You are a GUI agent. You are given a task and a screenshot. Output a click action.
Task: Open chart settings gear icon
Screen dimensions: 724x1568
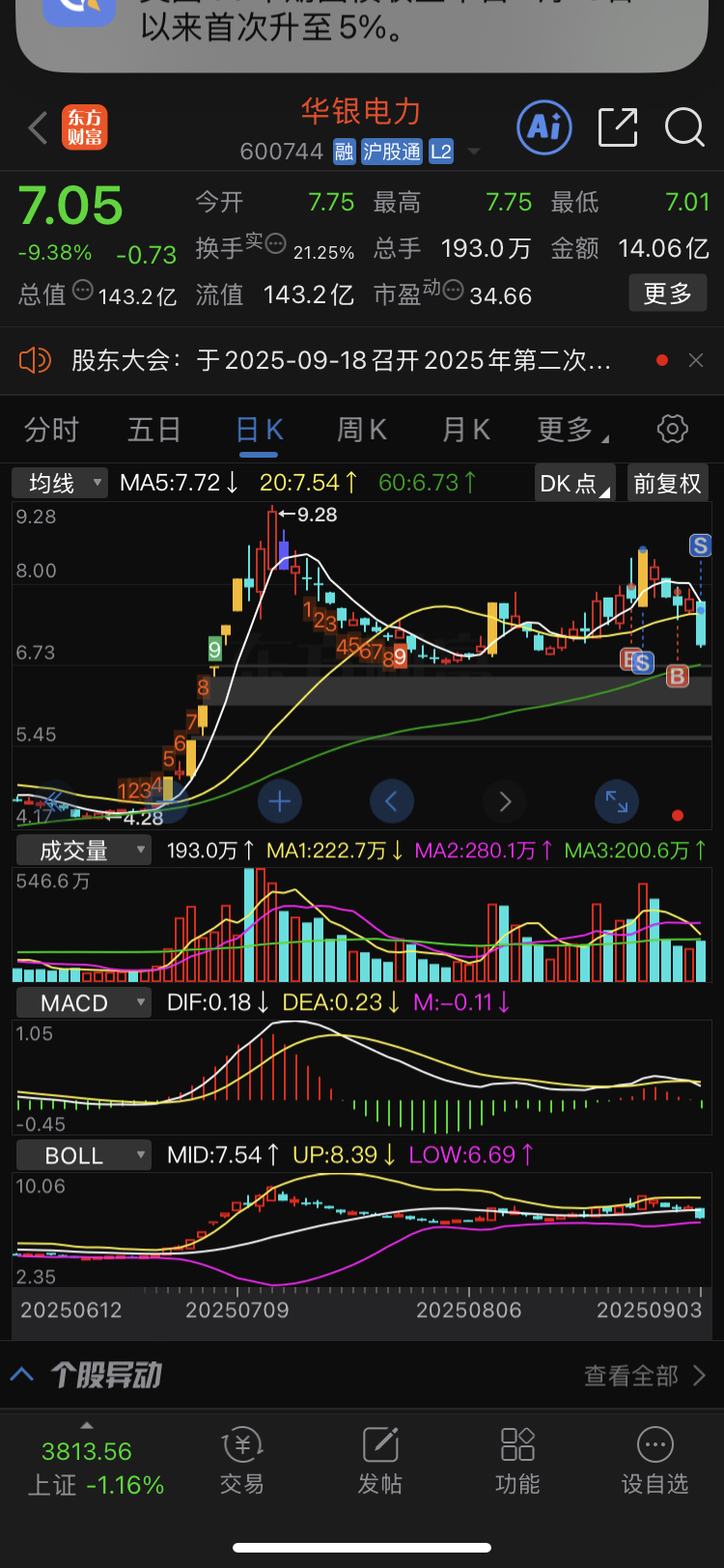[x=672, y=429]
